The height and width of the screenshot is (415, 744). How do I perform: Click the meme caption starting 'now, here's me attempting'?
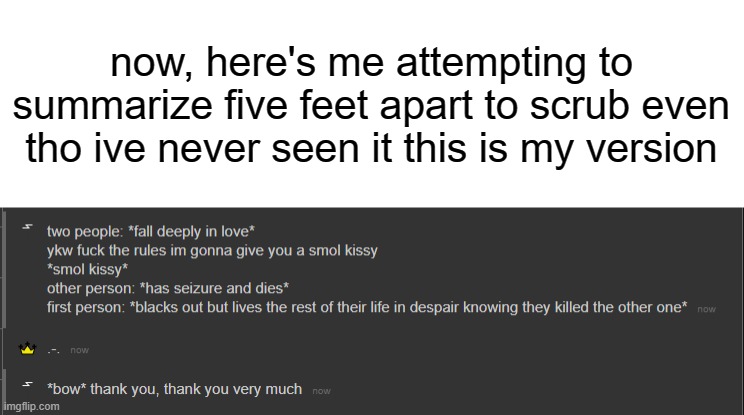pos(372,105)
